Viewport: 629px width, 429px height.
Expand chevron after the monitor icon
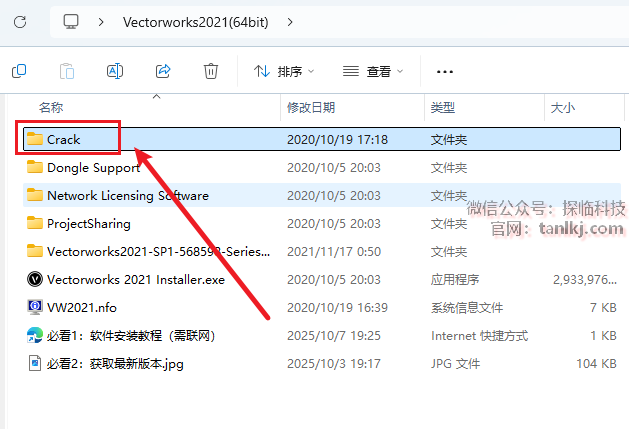click(x=101, y=22)
